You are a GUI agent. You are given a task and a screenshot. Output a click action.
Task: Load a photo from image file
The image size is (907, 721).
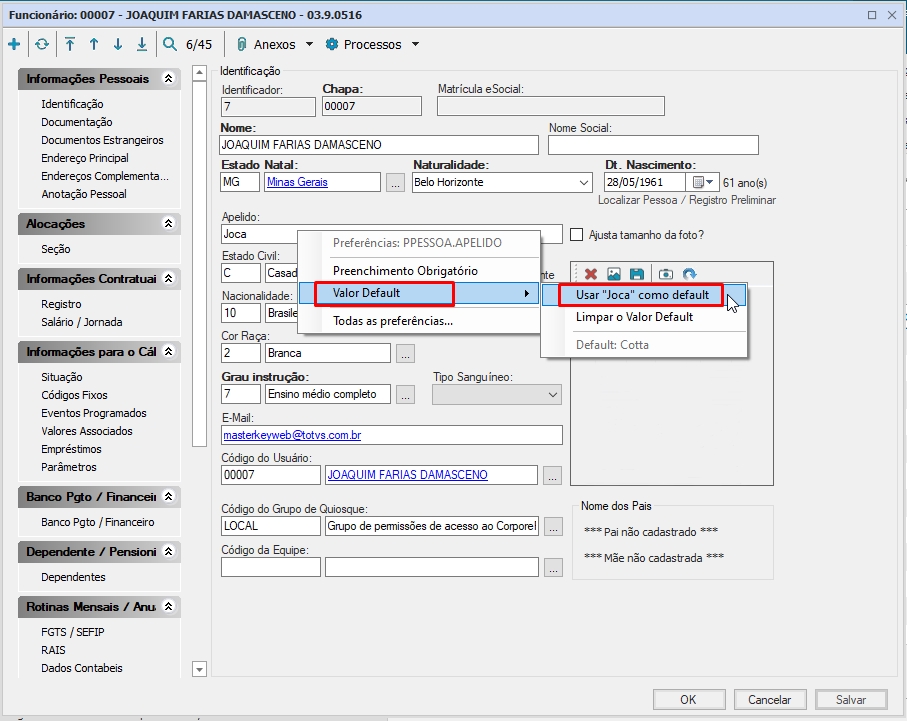pos(614,274)
